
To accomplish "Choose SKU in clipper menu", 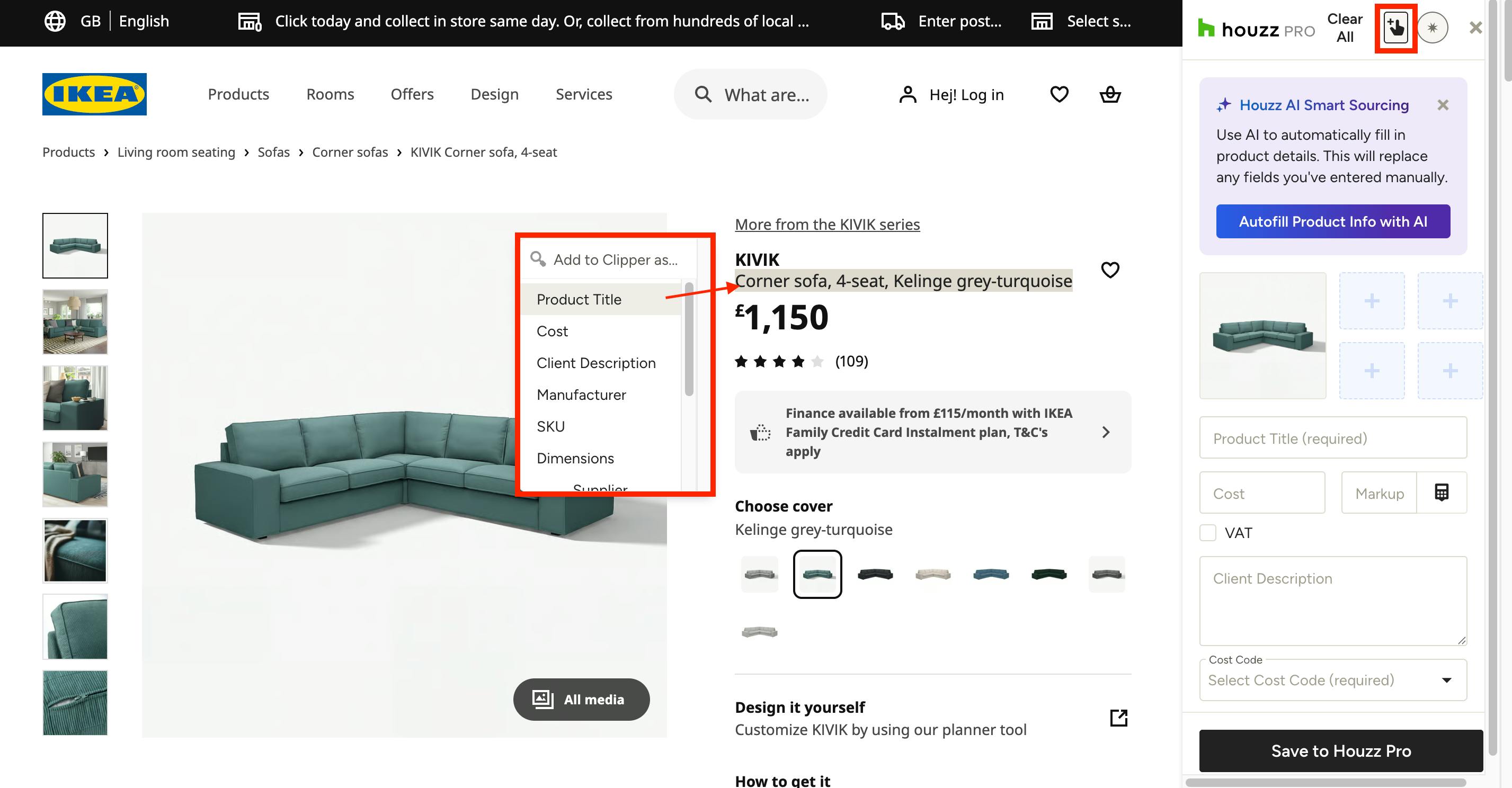I will (x=601, y=426).
